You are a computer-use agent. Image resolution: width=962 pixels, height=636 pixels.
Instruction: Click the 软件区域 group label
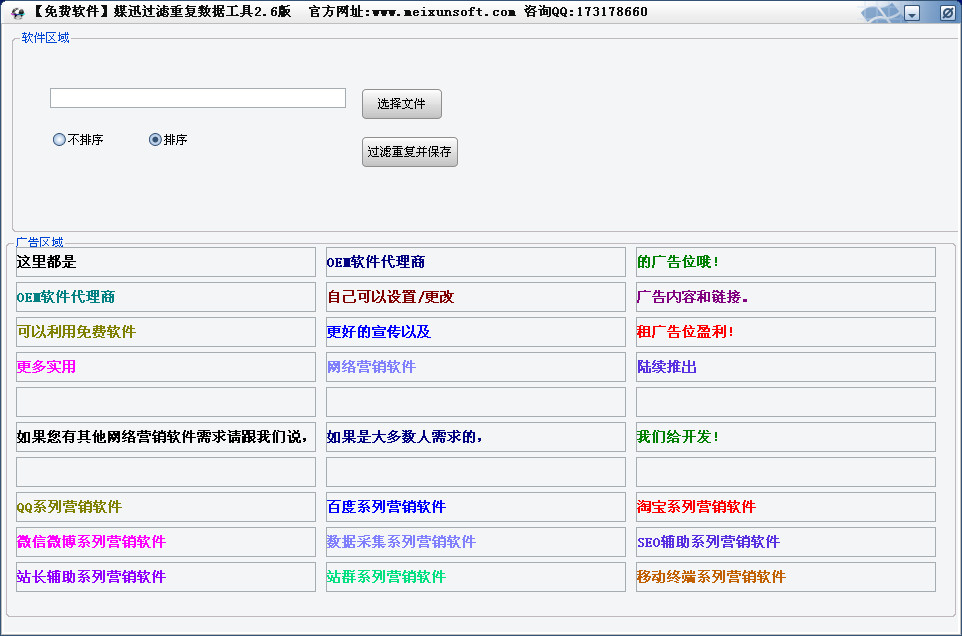pyautogui.click(x=45, y=37)
